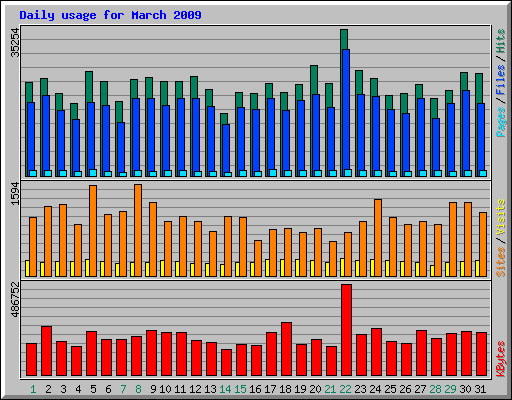Click day label 11 on the x-axis
The image size is (512, 400).
[180, 389]
